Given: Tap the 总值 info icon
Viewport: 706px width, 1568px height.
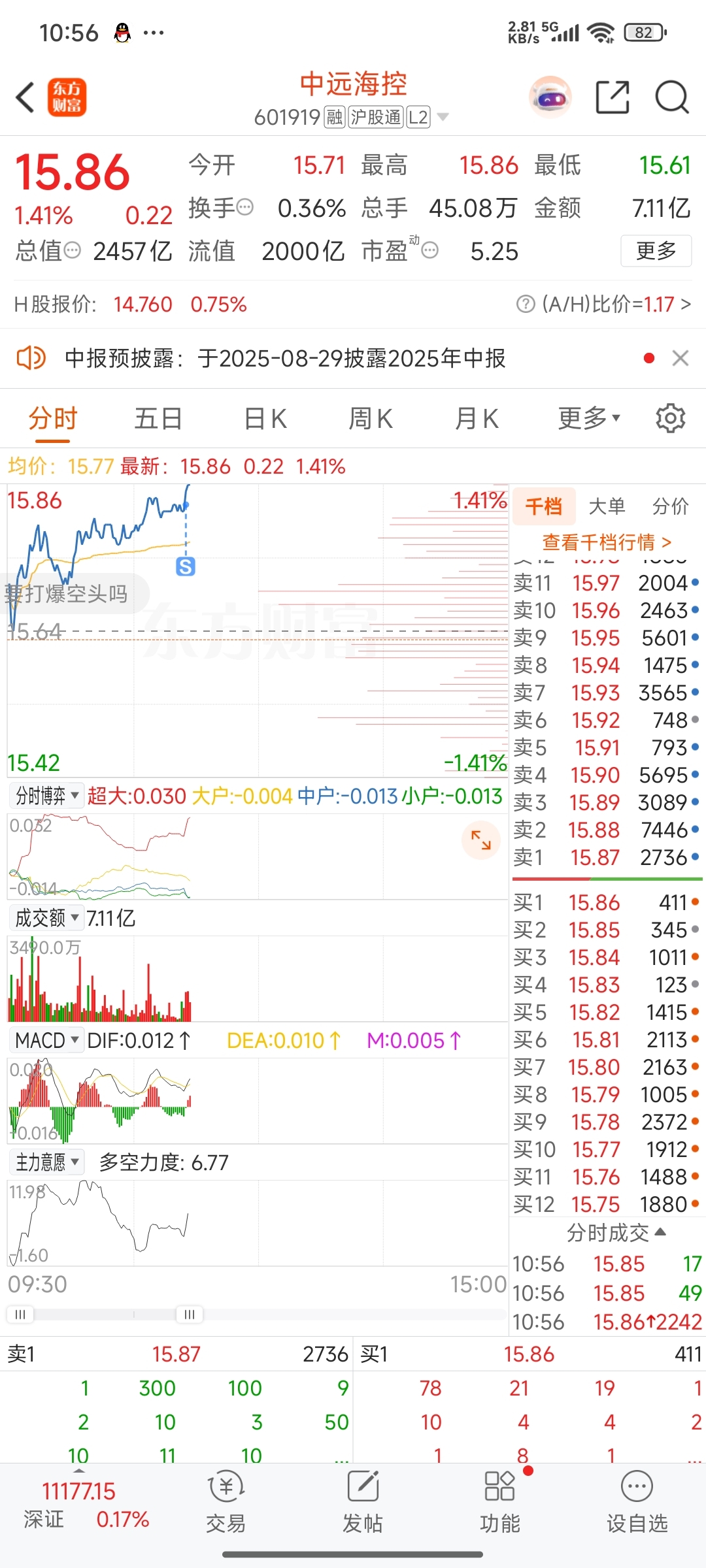Looking at the screenshot, I should point(72,250).
